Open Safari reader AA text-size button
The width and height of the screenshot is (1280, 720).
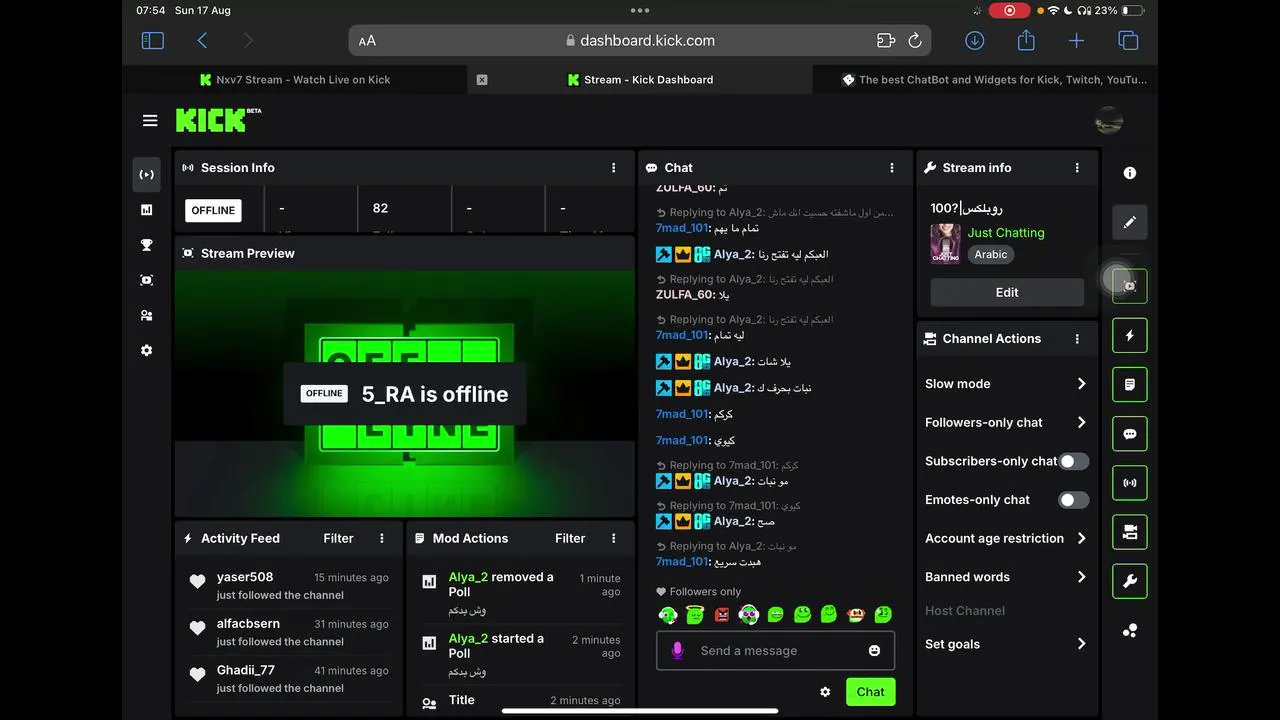367,41
